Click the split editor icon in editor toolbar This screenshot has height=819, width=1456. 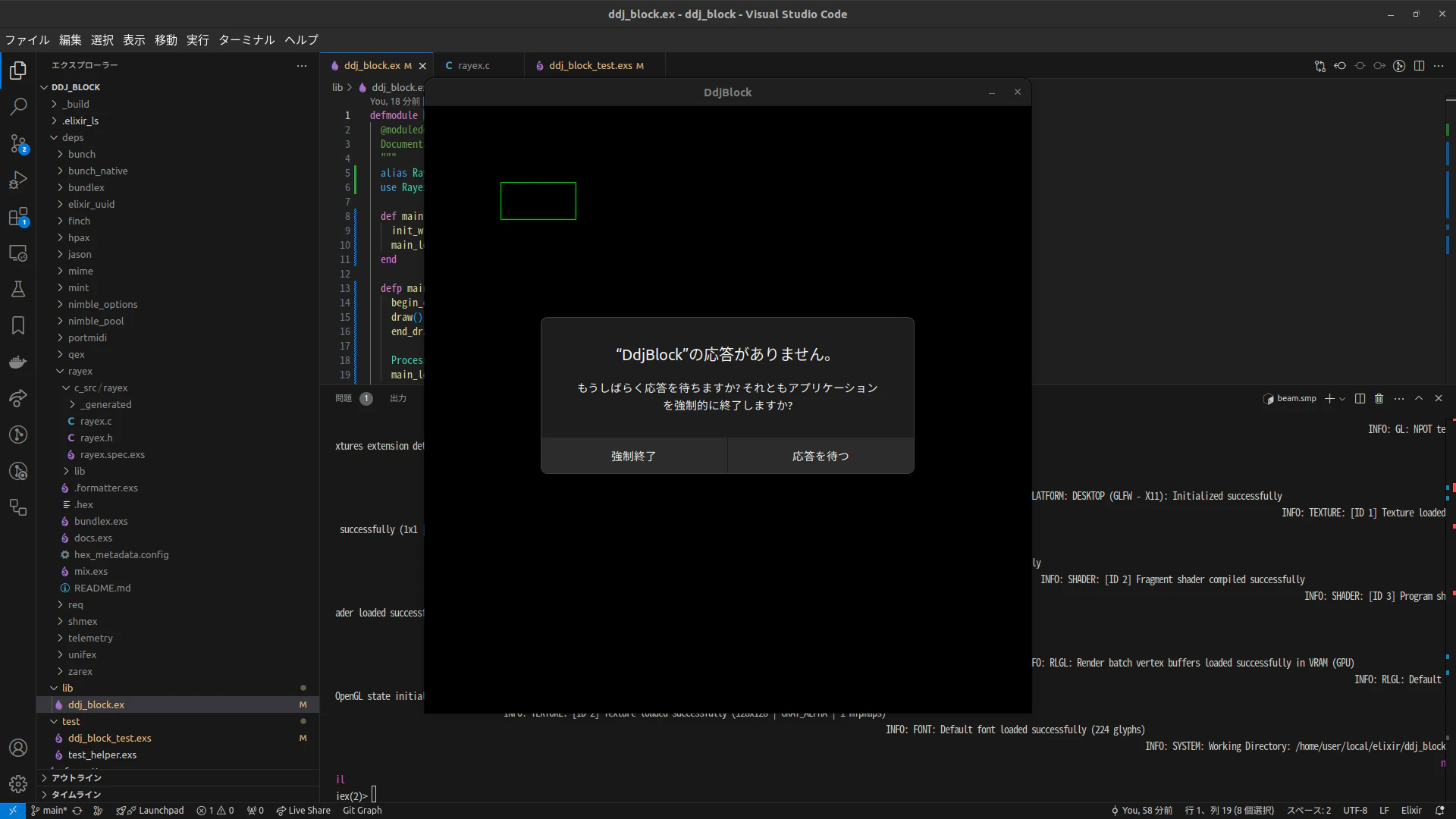[1419, 66]
